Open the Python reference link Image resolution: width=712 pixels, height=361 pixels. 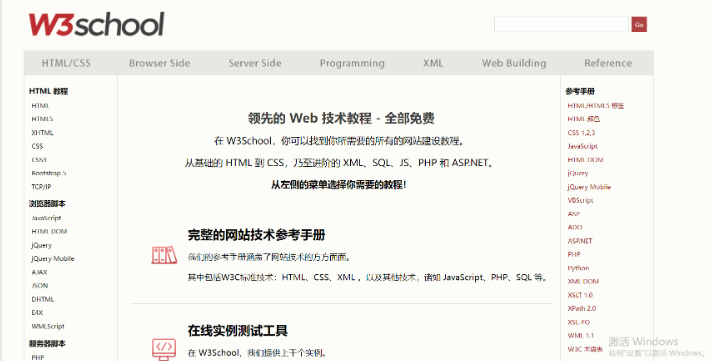pyautogui.click(x=578, y=268)
